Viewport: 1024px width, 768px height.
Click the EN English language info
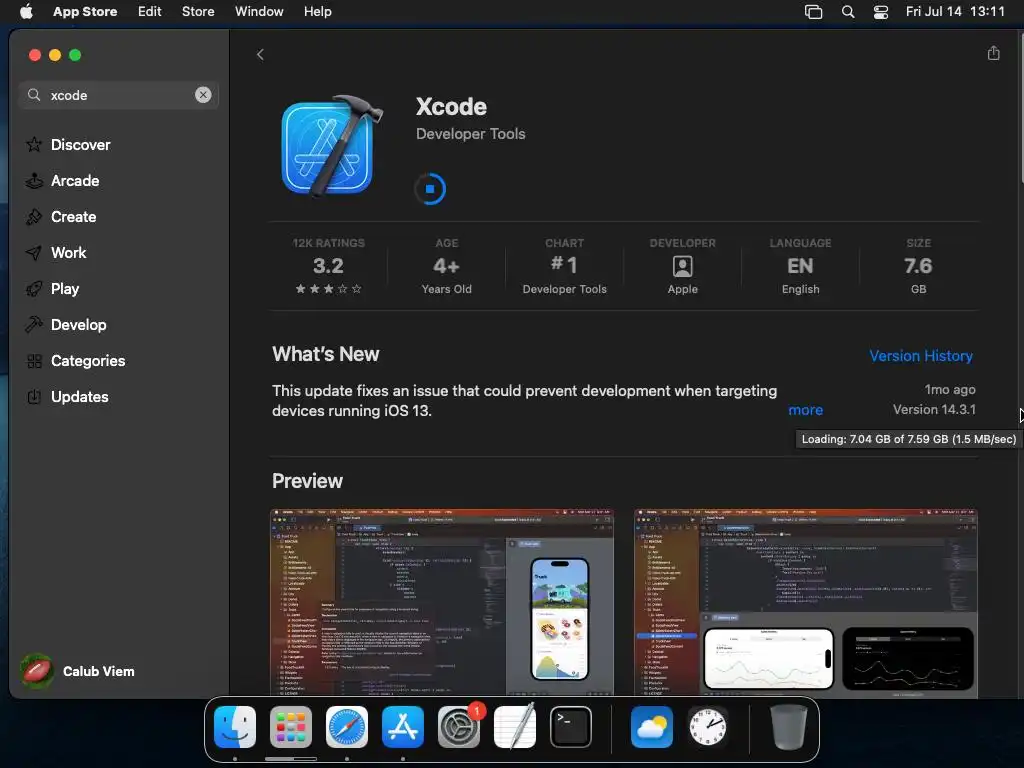pyautogui.click(x=800, y=266)
